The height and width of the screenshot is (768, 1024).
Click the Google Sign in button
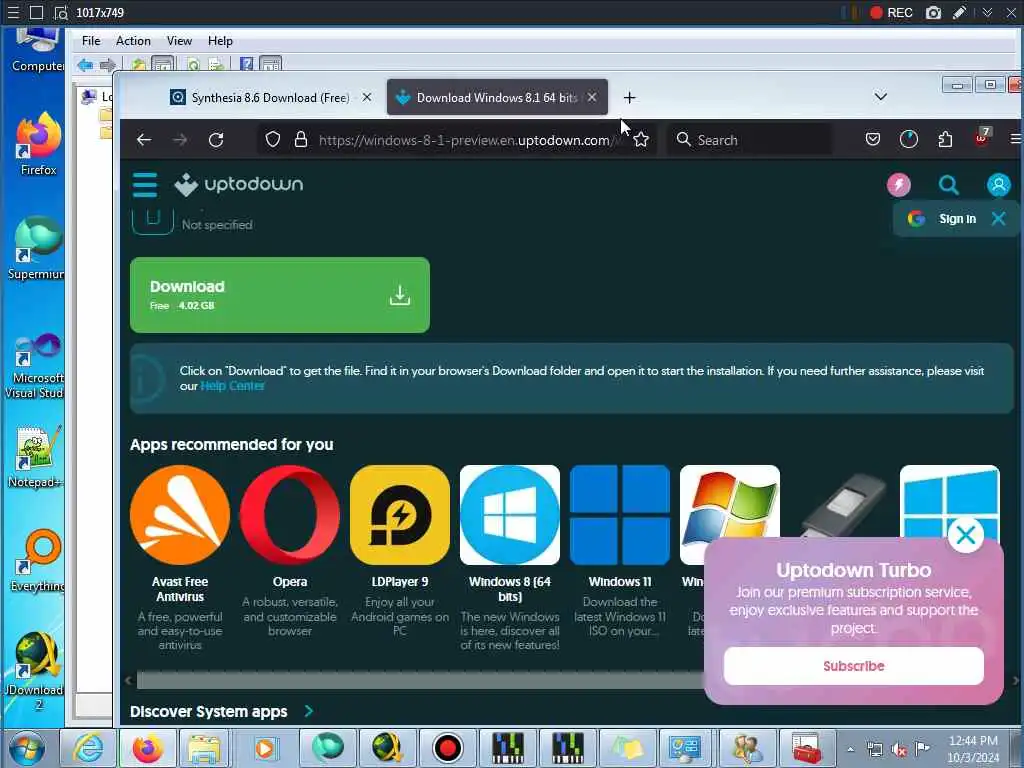click(942, 219)
